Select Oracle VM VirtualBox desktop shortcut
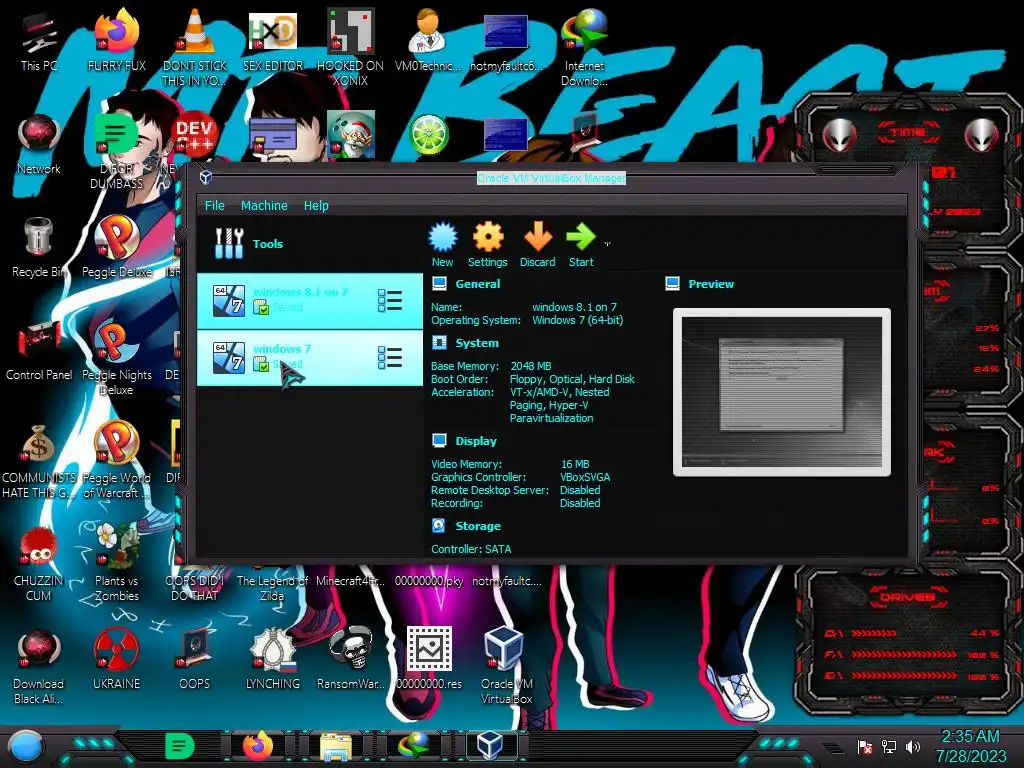 506,666
